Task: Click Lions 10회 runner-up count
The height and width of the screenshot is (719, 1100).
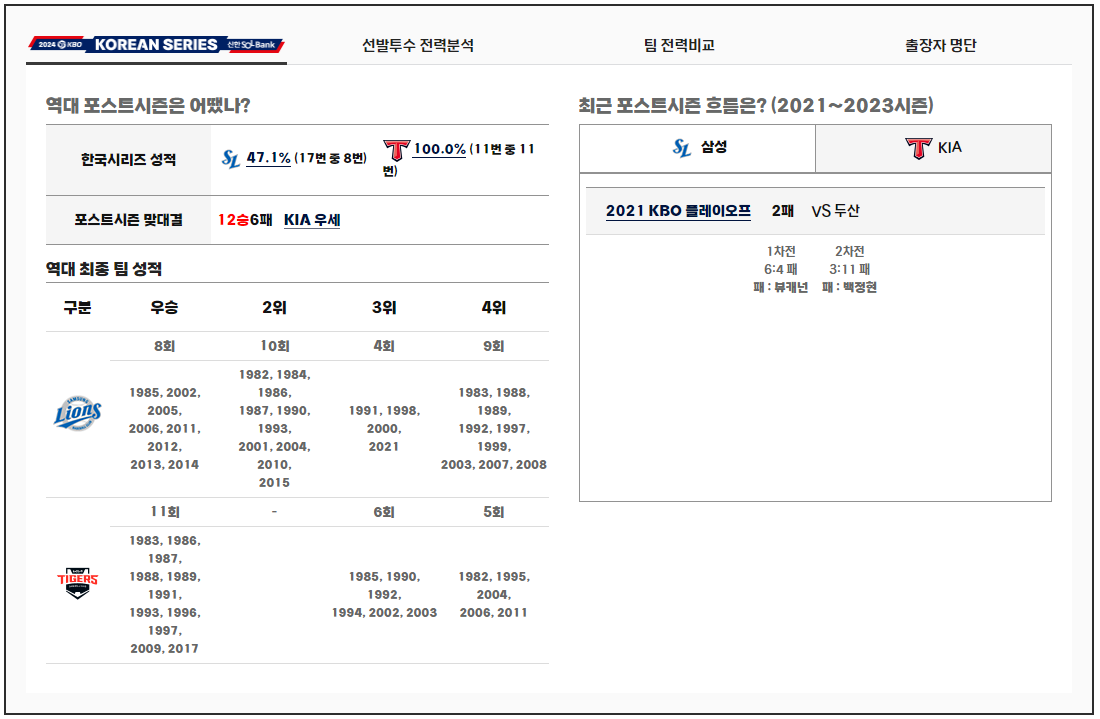Action: [x=274, y=346]
